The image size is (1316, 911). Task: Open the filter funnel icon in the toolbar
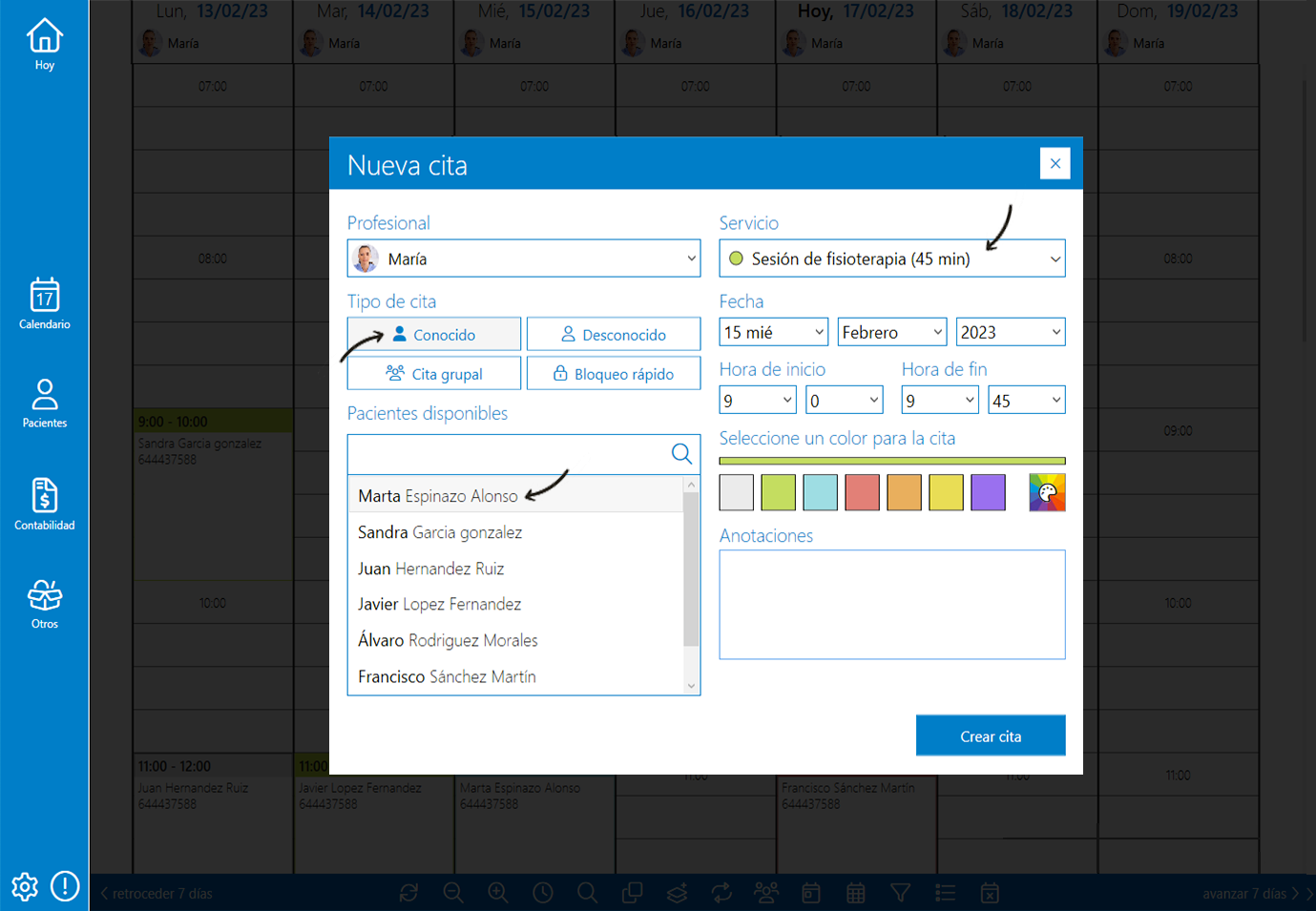[900, 893]
